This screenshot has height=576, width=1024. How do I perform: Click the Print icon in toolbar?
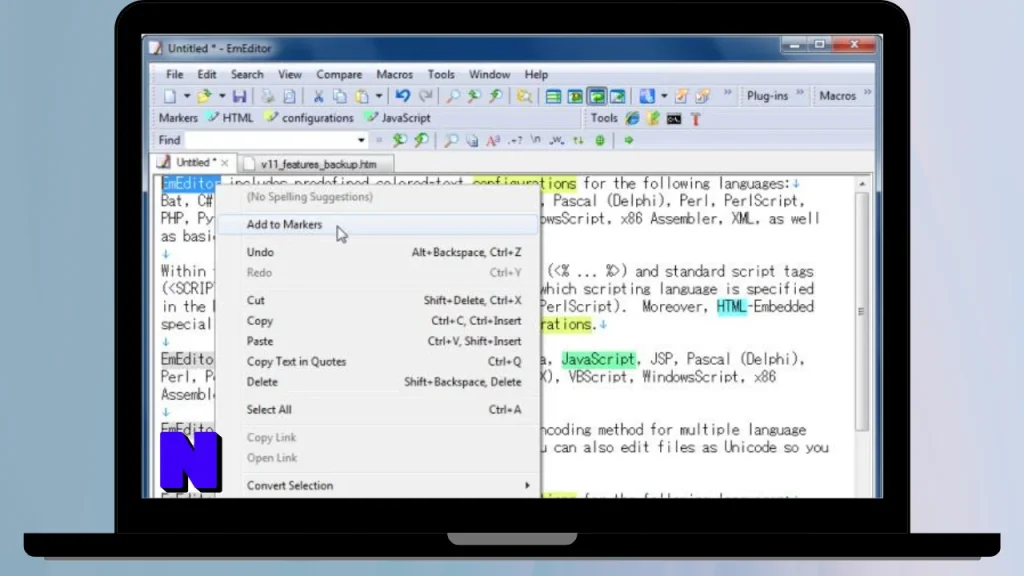[x=268, y=96]
